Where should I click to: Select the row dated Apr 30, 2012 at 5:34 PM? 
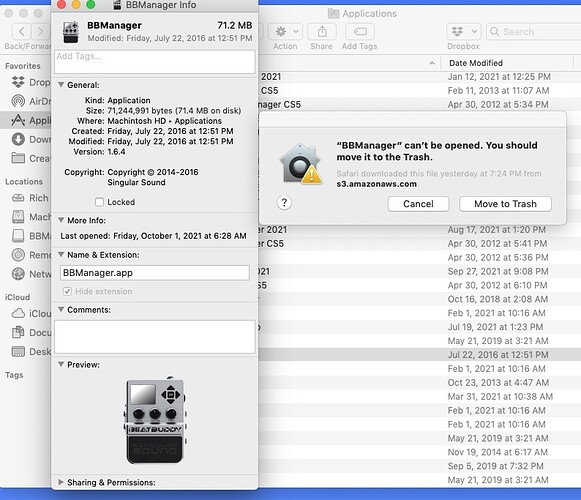click(x=419, y=105)
